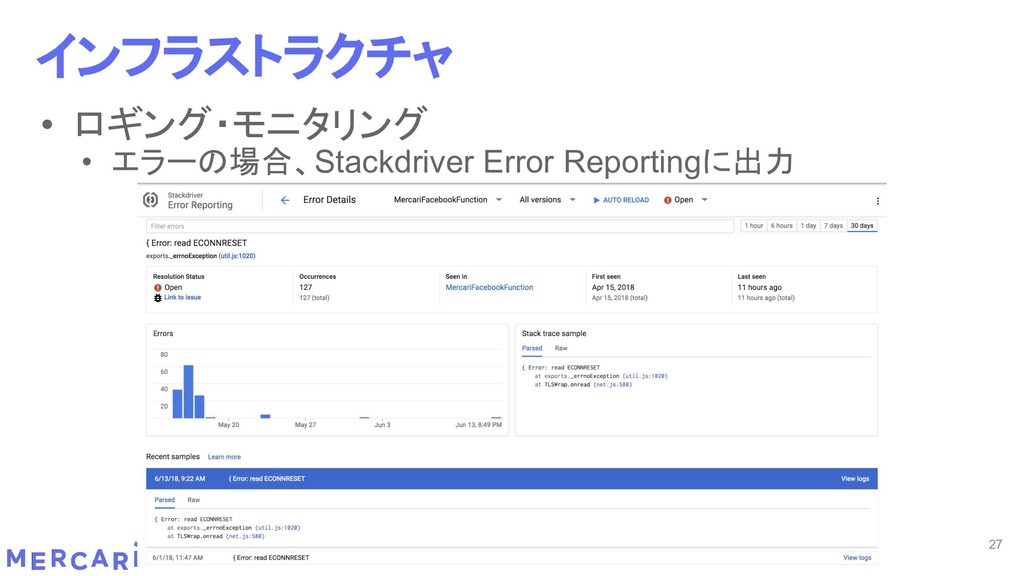Collapse the 6/13/18, 9:22 AM sample row
This screenshot has width=1024, height=576.
click(512, 479)
